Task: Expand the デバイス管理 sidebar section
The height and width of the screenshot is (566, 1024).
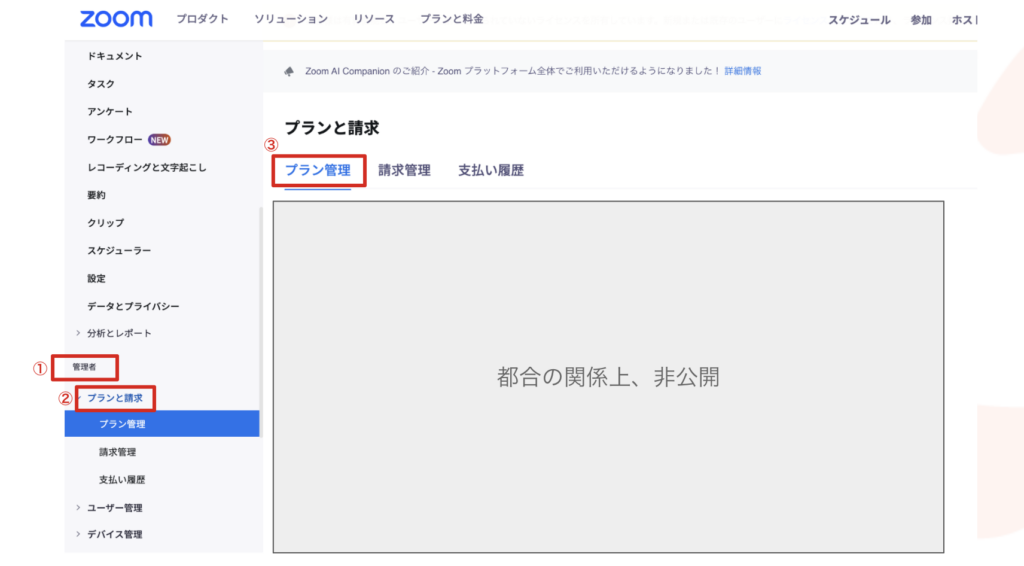Action: [79, 534]
